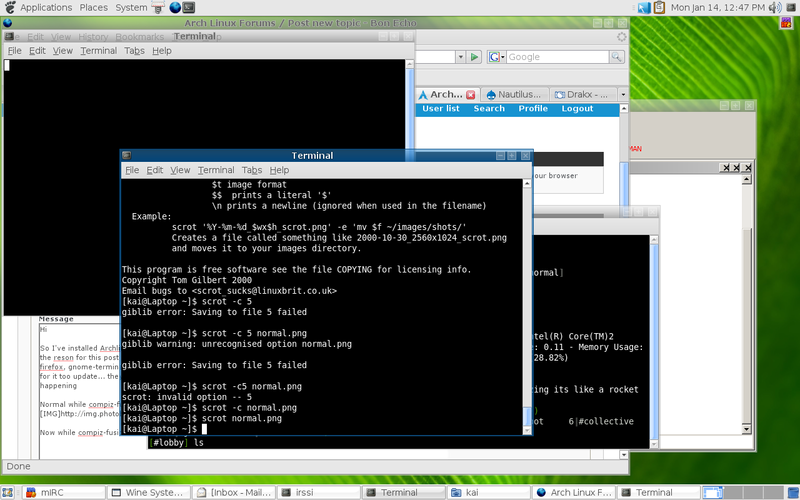Click scroll-down arrow of mIRC window scrollbar

746,429
